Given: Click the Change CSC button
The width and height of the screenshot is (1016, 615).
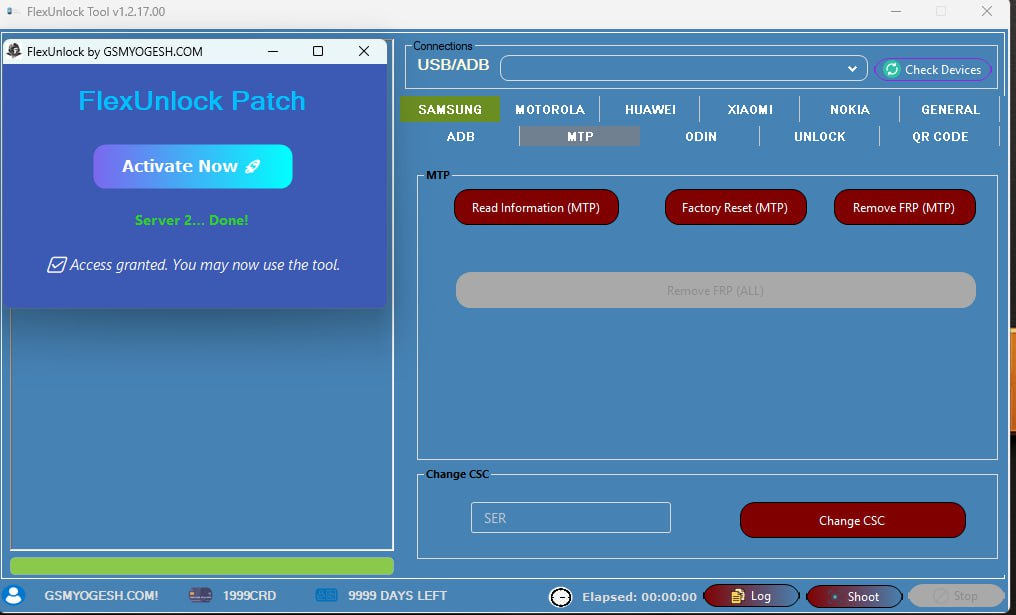Looking at the screenshot, I should [851, 520].
